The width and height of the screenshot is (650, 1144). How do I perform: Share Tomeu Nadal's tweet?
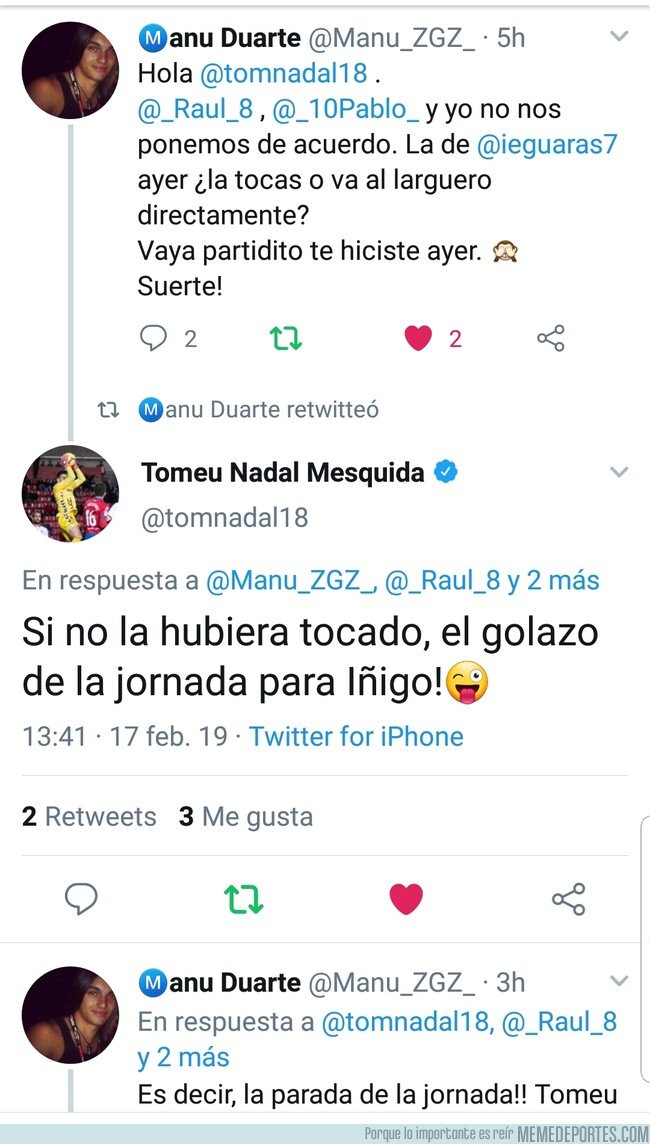568,899
